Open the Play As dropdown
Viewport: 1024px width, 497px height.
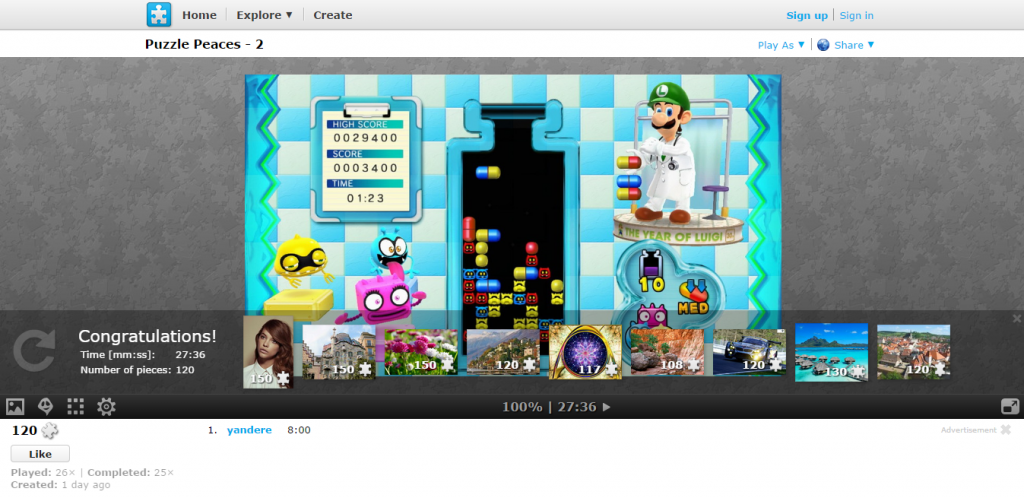click(x=781, y=45)
